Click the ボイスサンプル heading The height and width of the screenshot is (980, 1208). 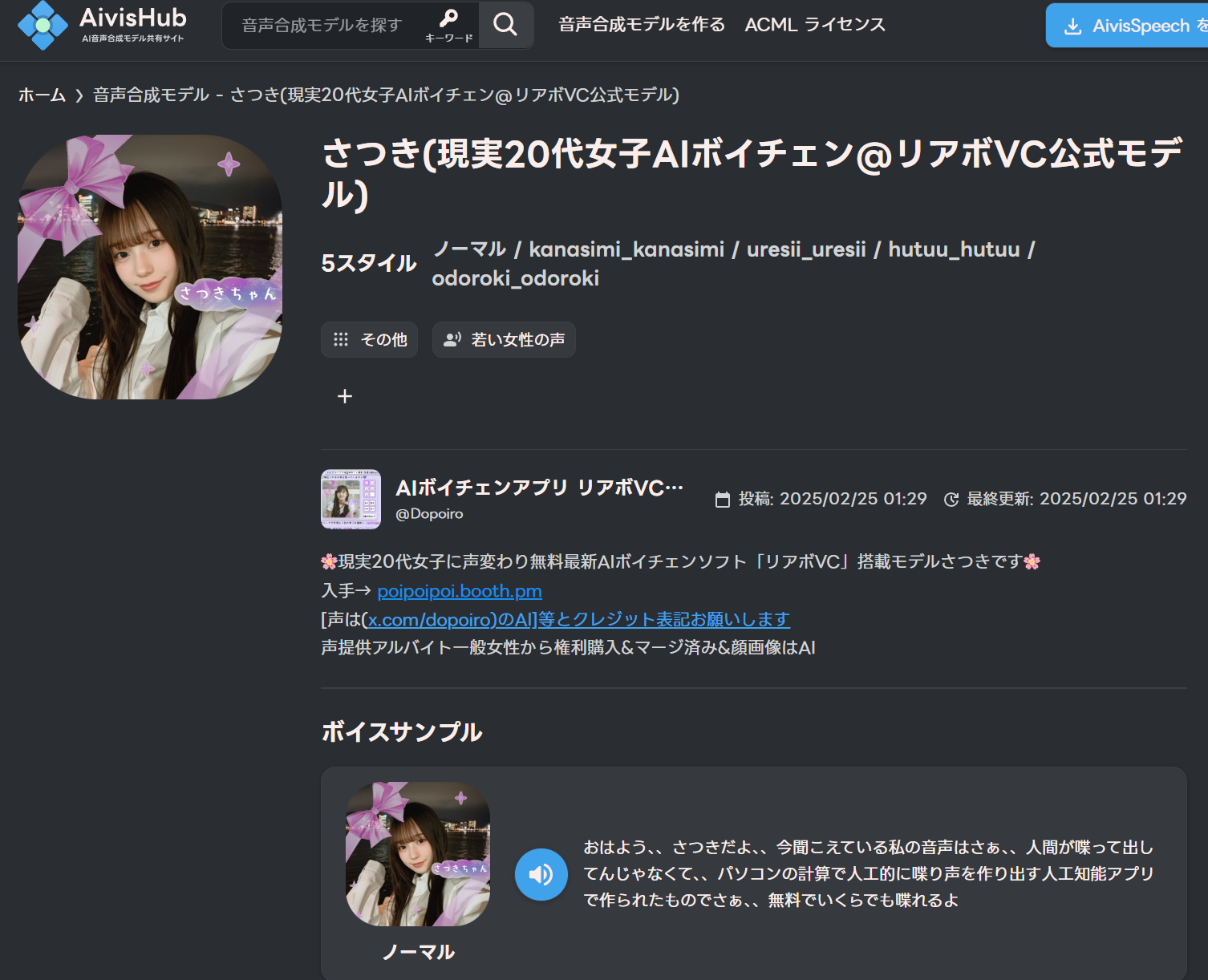point(402,731)
